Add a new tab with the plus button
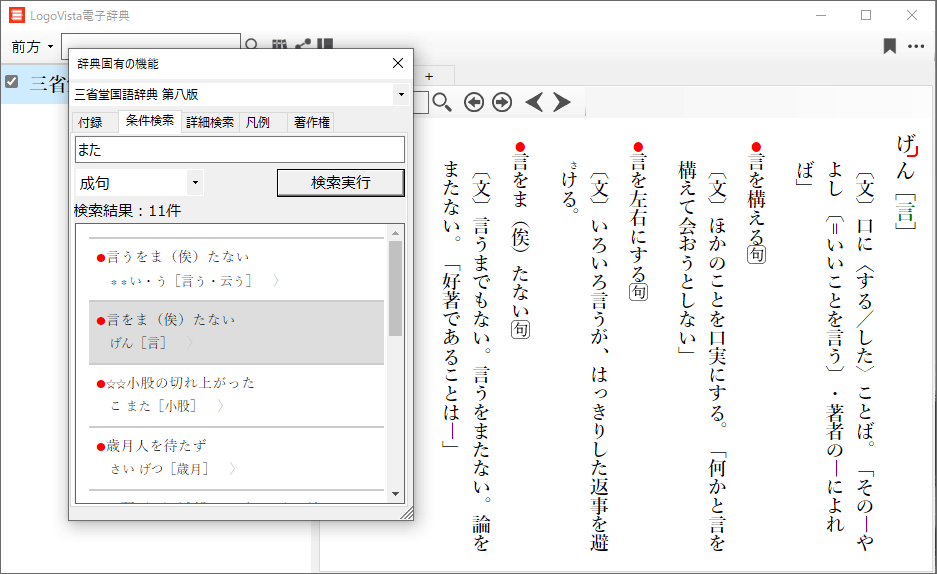 coord(429,76)
